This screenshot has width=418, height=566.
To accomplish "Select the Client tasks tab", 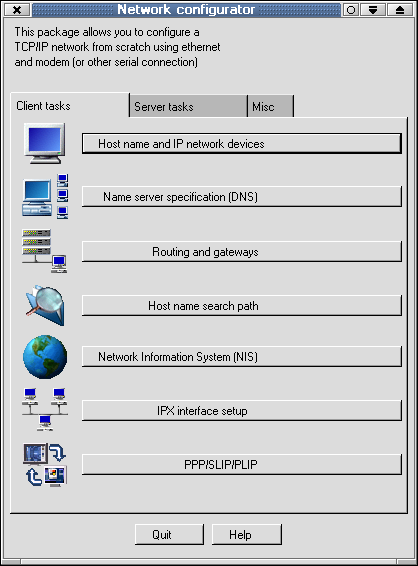I will (x=69, y=105).
